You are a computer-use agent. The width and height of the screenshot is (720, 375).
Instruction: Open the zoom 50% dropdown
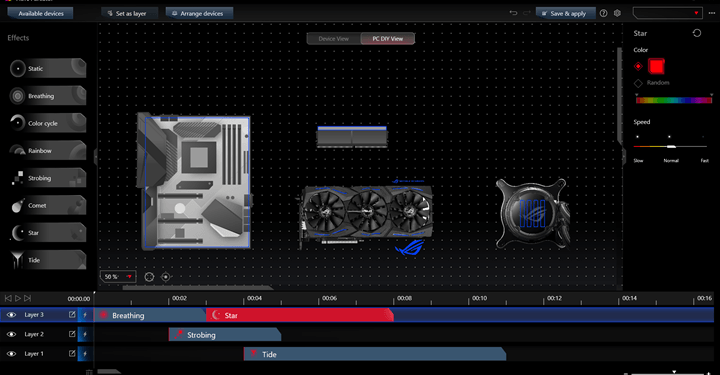coord(118,276)
